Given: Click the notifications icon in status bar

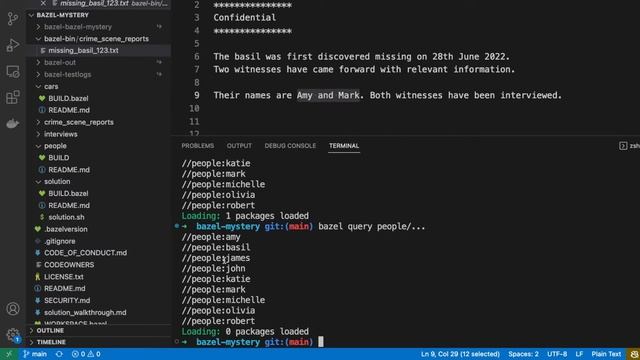Looking at the screenshot, I should (x=634, y=354).
